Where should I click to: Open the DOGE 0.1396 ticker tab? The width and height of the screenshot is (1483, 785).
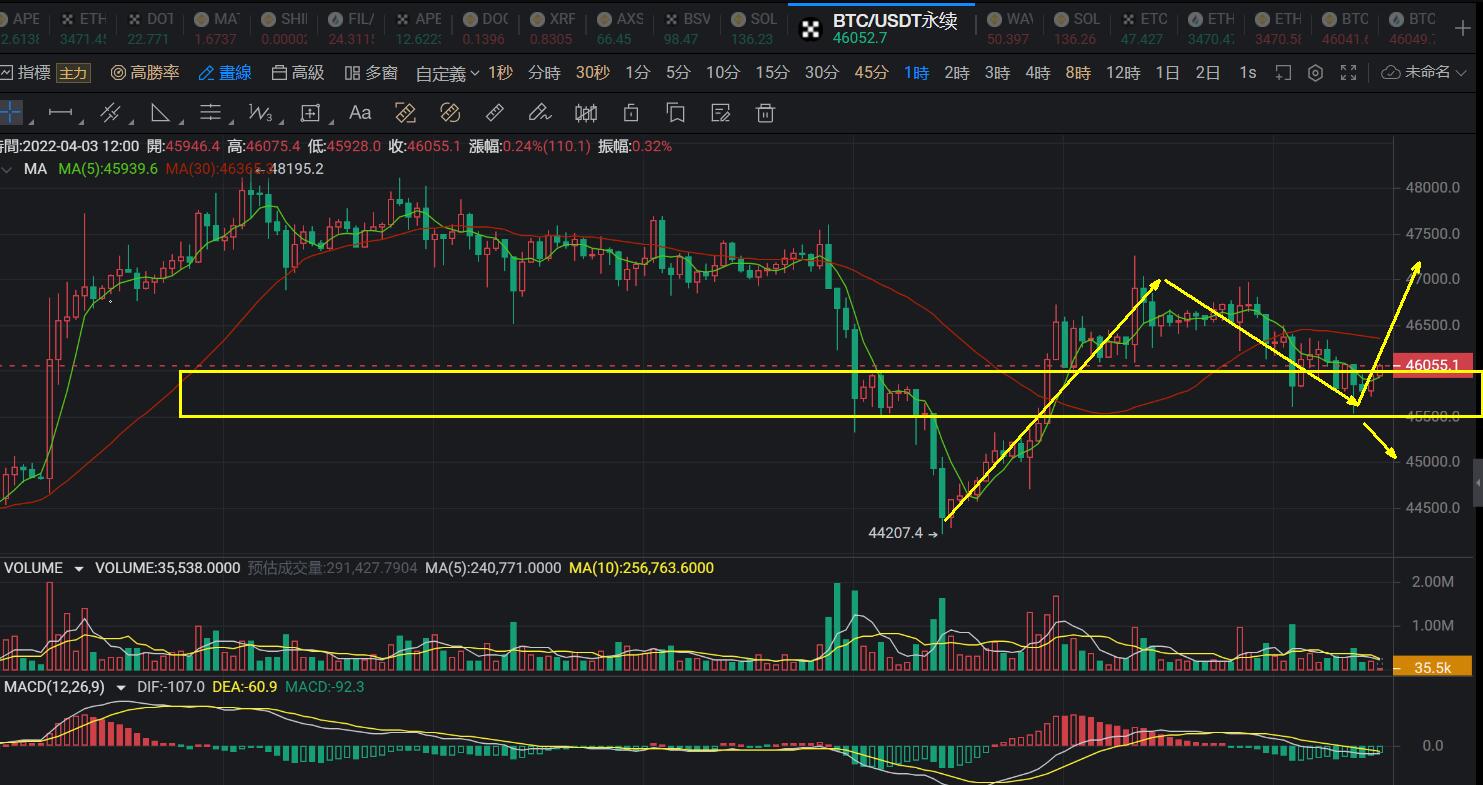(x=485, y=28)
